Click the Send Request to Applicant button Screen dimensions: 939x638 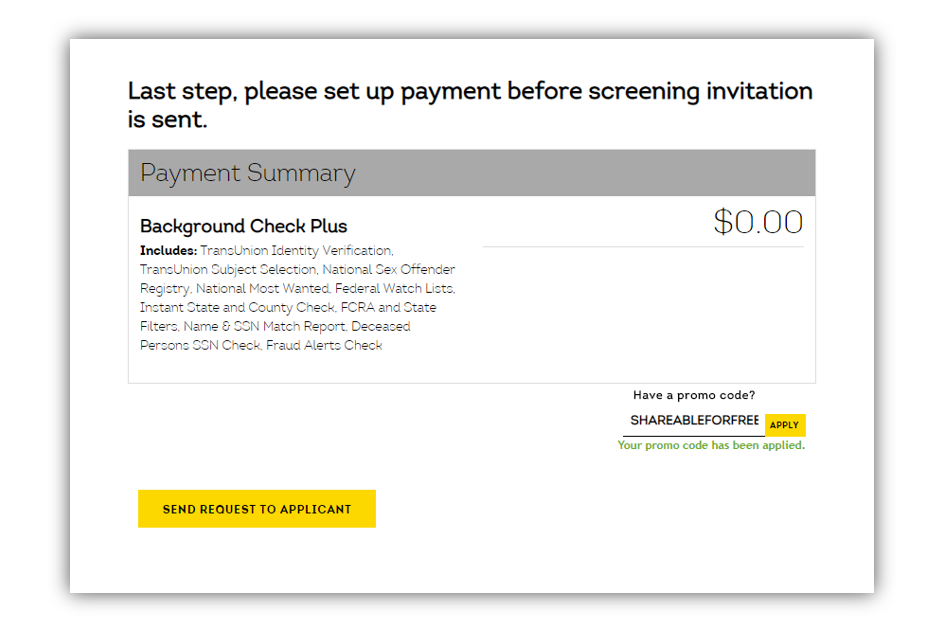point(257,509)
